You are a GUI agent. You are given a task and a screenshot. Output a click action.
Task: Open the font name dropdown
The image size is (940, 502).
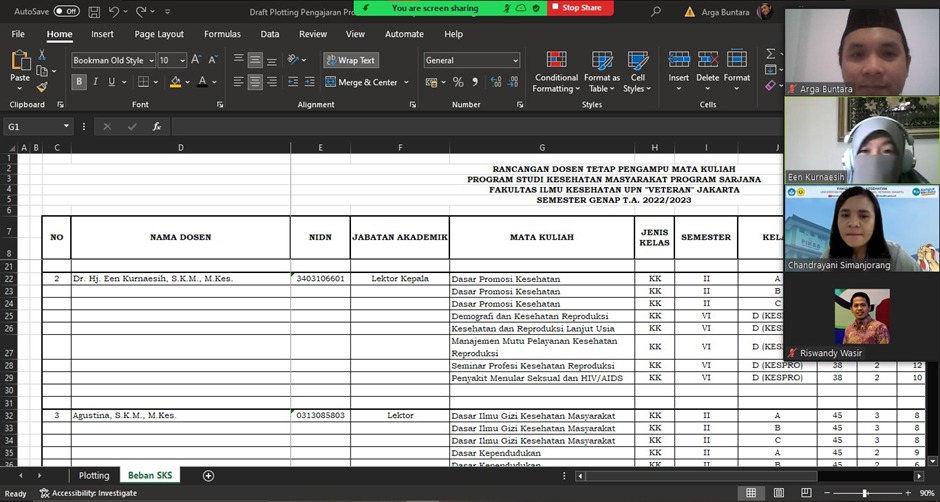pos(151,60)
